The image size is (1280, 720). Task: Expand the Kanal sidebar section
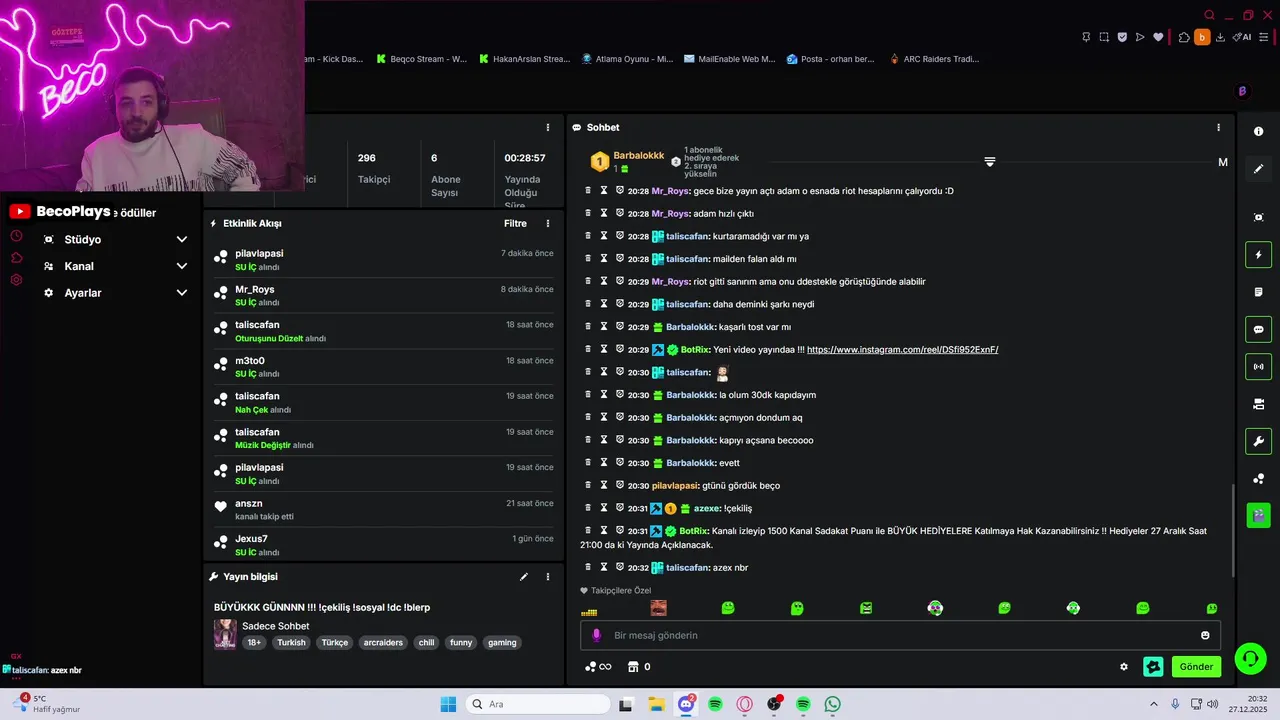pyautogui.click(x=115, y=266)
